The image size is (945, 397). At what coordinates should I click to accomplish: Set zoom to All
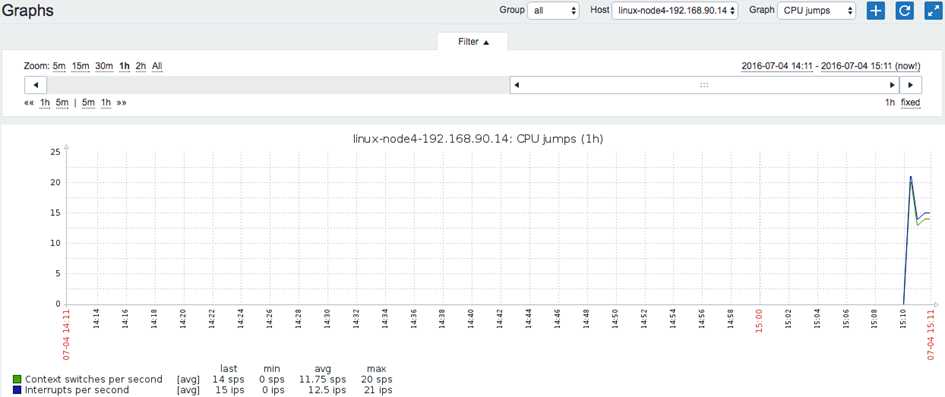157,66
